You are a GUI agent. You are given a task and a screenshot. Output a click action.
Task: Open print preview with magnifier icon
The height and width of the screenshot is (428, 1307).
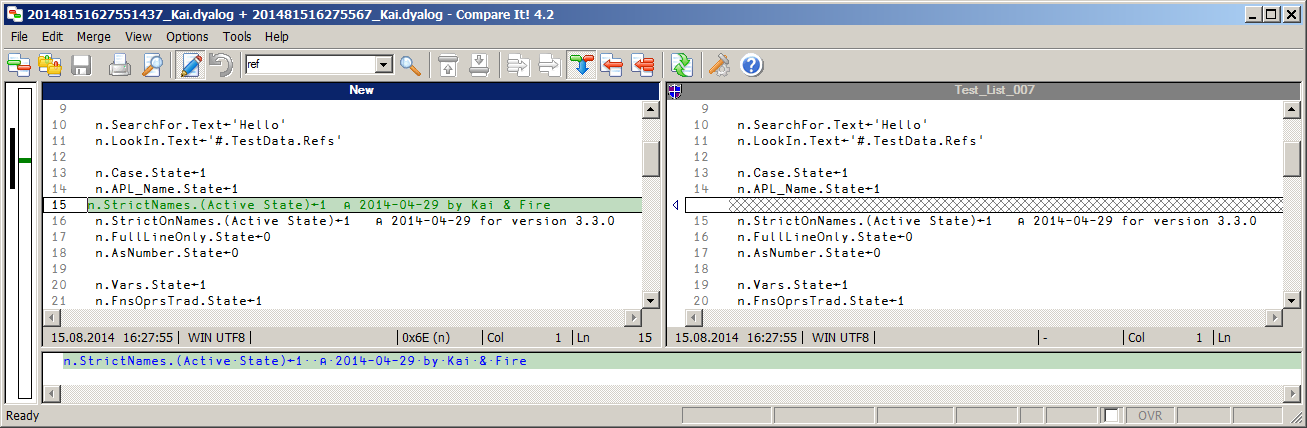(151, 66)
